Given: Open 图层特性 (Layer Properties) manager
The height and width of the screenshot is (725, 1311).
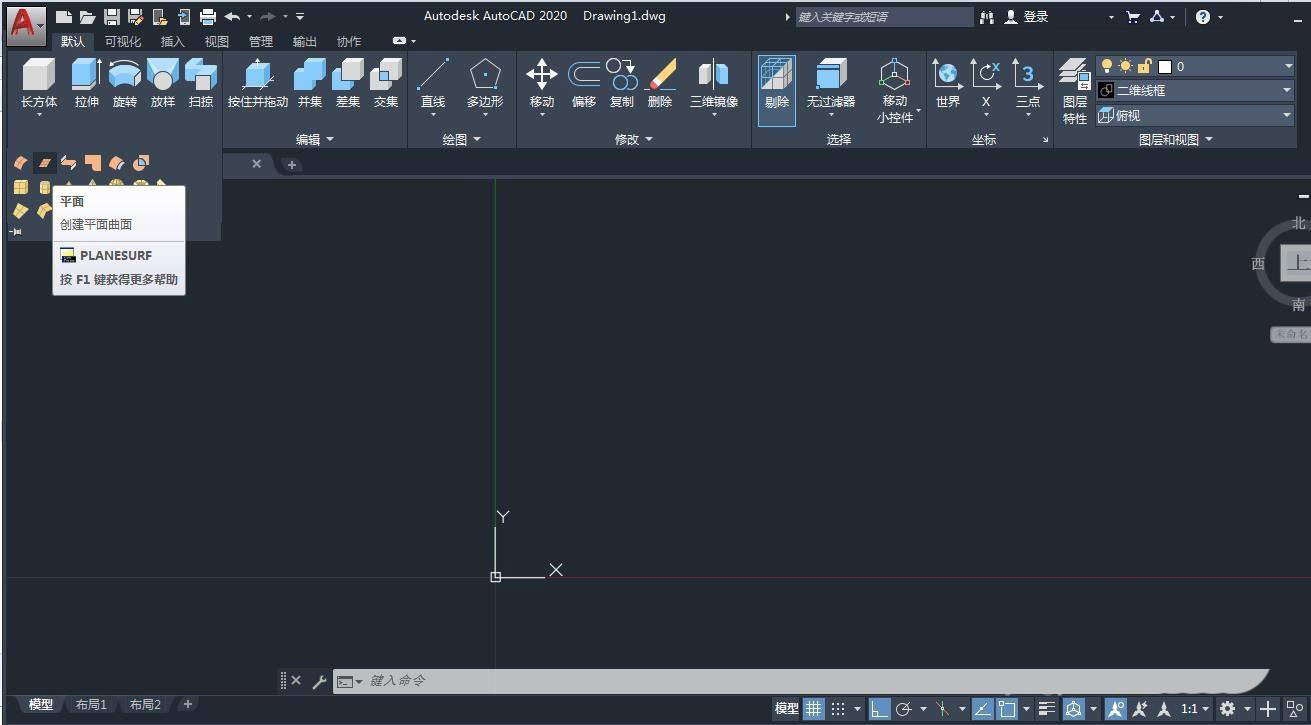Looking at the screenshot, I should click(x=1075, y=92).
